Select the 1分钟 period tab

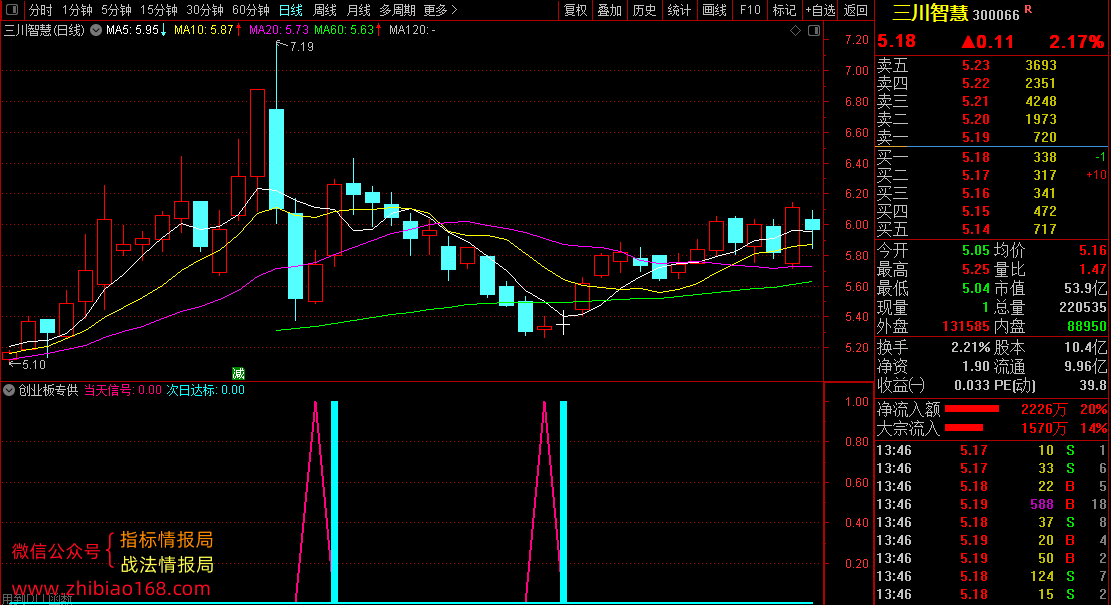[77, 10]
